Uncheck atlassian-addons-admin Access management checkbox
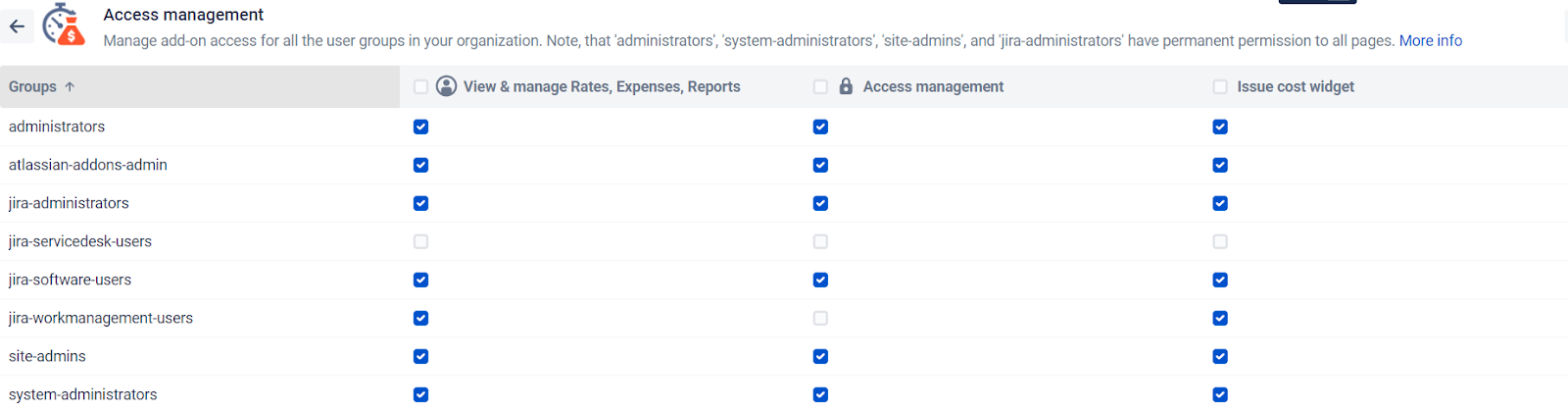1568x410 pixels. coord(821,165)
